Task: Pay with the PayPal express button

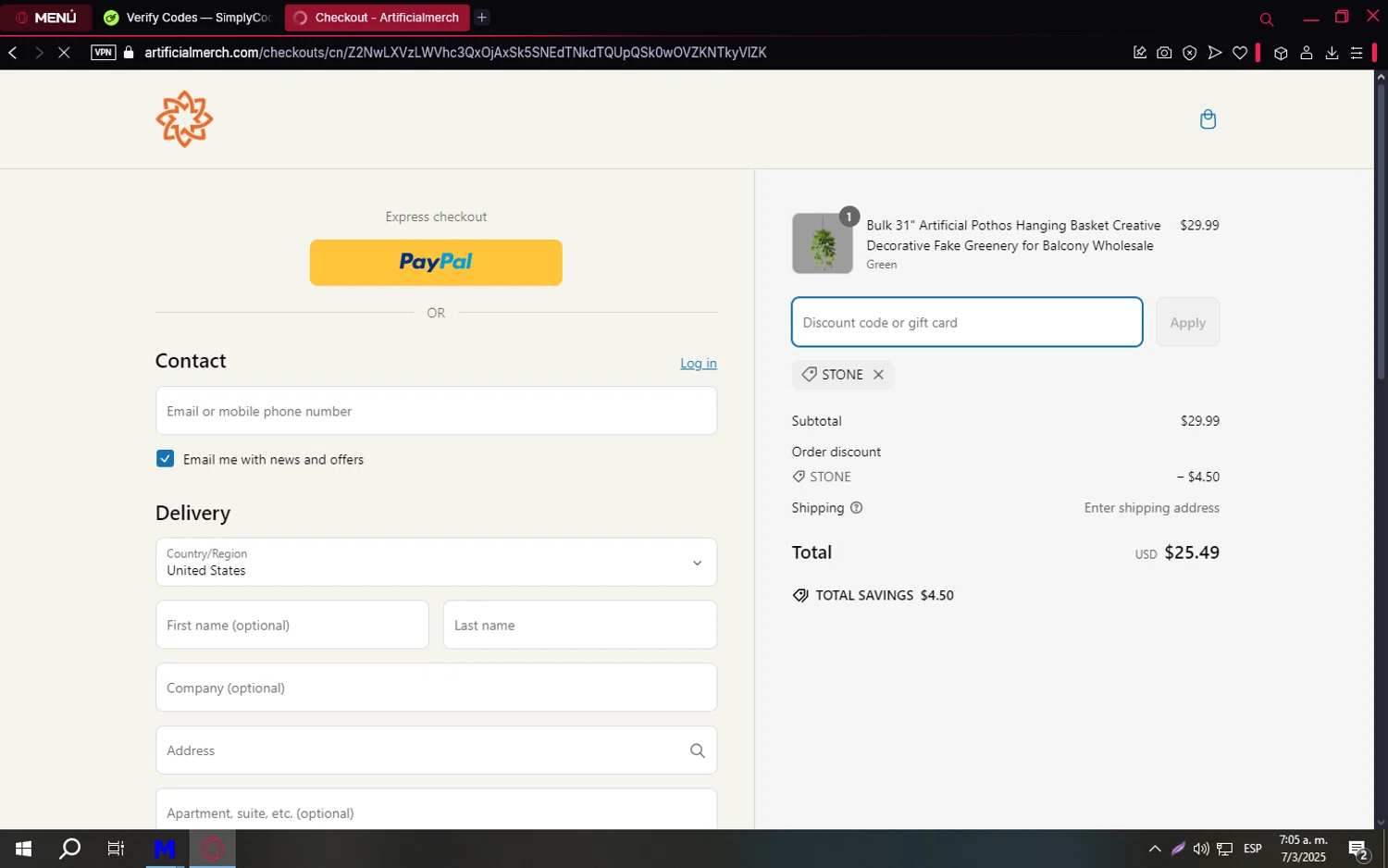Action: point(436,263)
